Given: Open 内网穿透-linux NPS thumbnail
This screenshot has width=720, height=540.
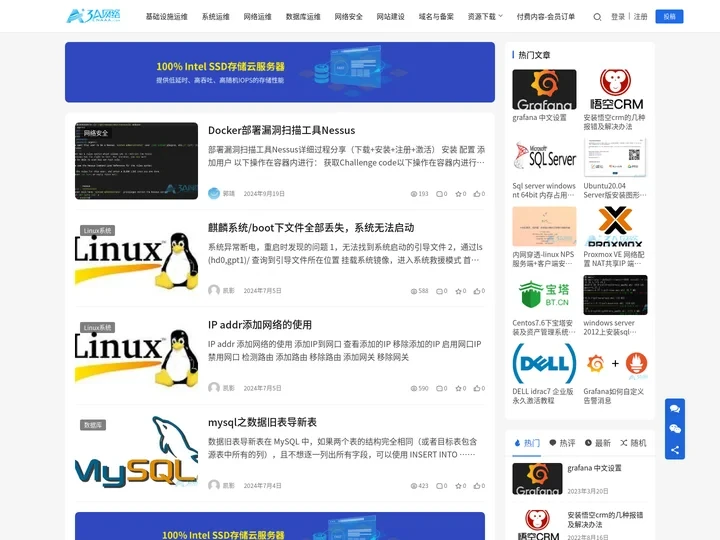Looking at the screenshot, I should [x=544, y=226].
